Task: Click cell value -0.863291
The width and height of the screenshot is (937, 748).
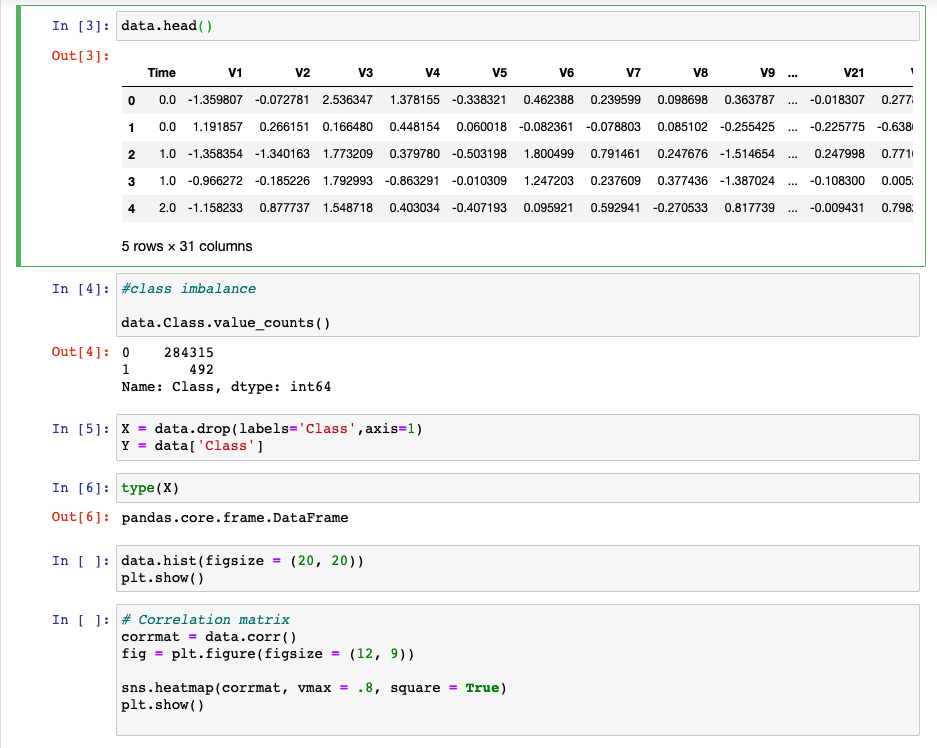Action: 412,180
